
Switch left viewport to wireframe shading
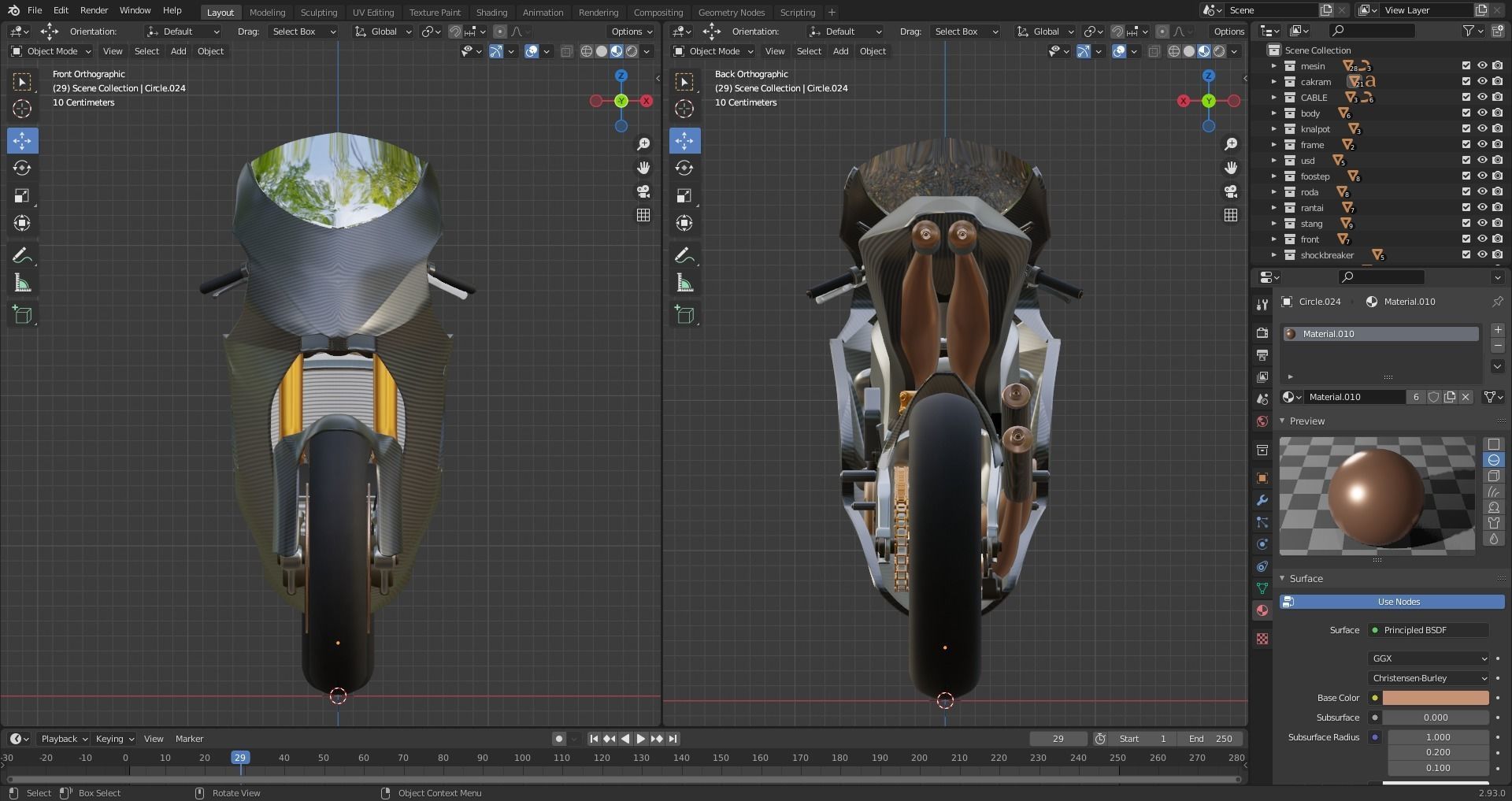587,51
